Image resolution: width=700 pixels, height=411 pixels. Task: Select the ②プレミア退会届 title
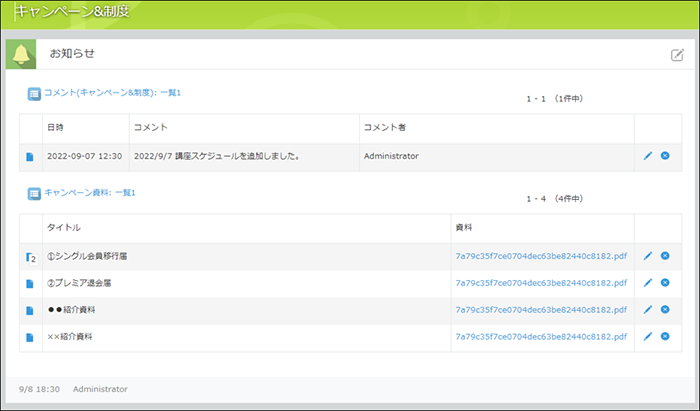[79, 283]
